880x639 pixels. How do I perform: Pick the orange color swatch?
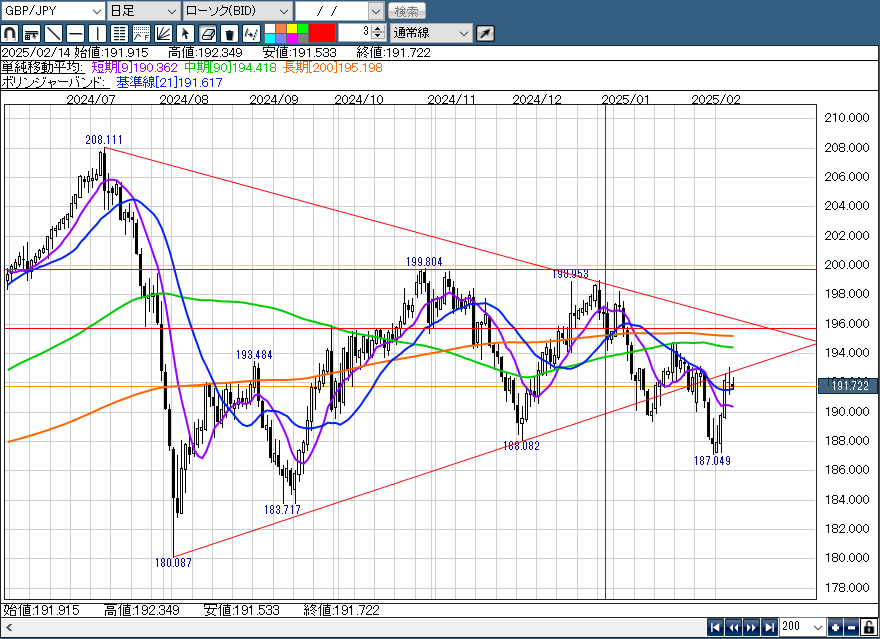(x=281, y=29)
